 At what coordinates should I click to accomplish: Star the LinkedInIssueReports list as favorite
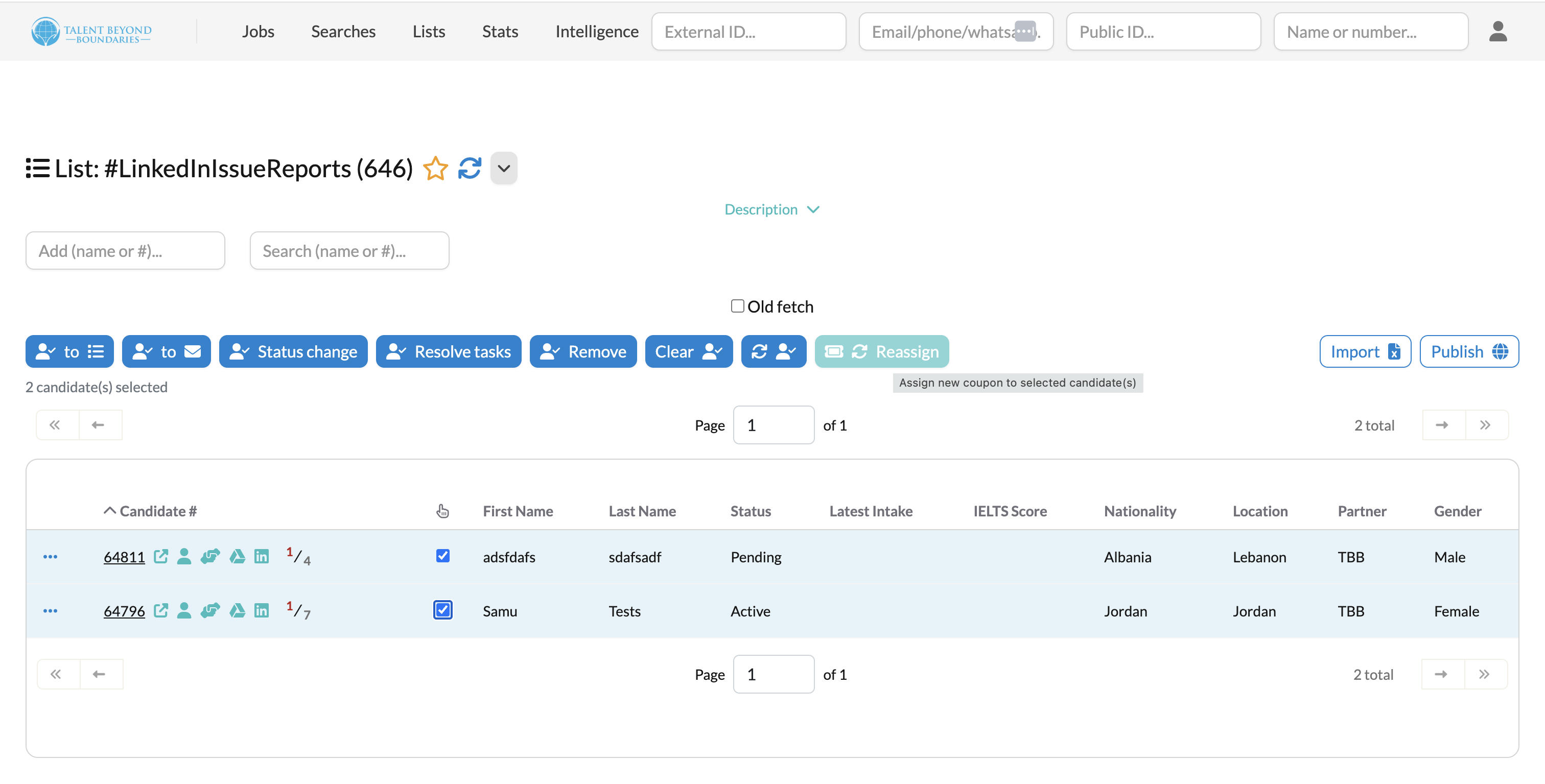435,169
